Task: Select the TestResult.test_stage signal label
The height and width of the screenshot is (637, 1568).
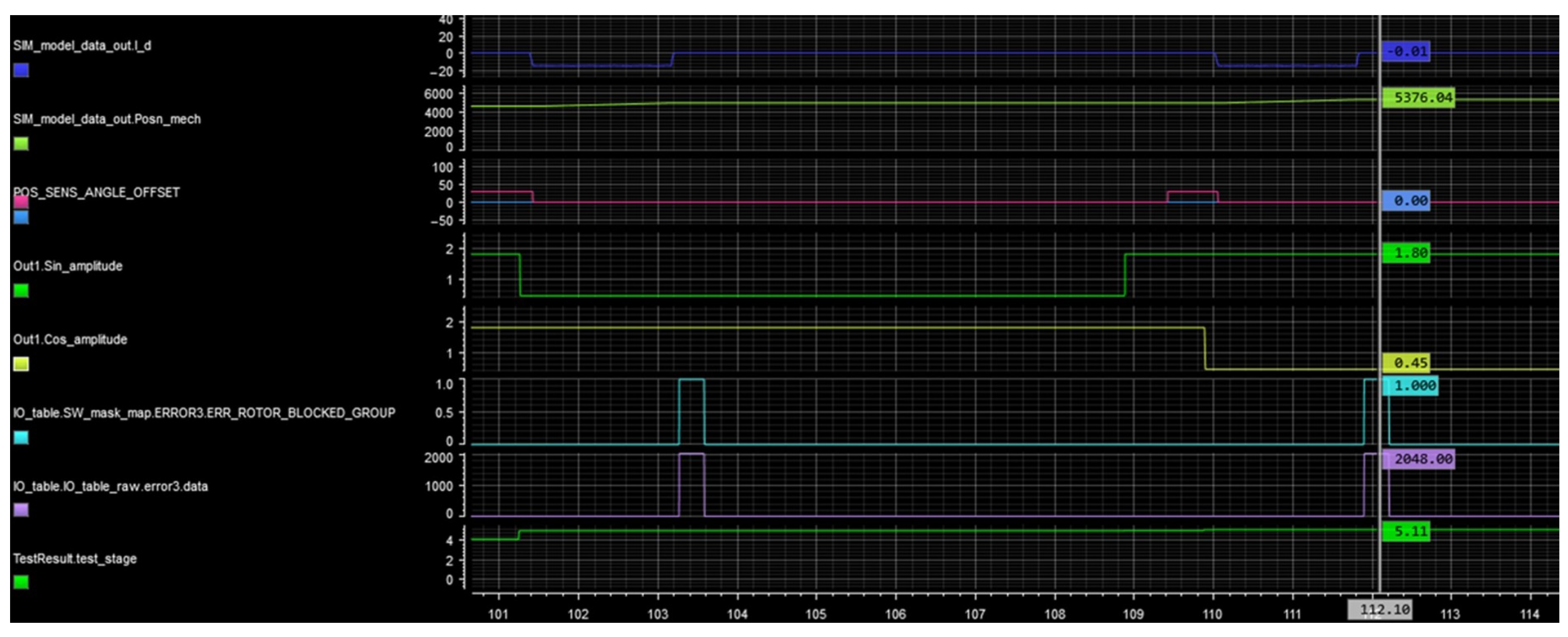Action: [x=75, y=558]
